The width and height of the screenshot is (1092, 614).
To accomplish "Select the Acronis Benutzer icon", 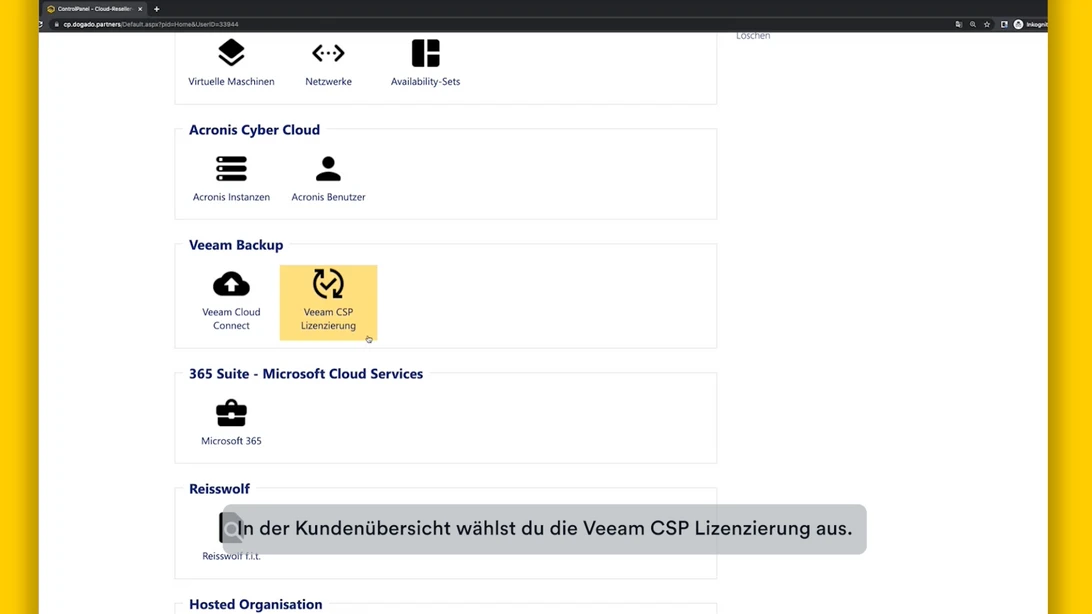I will pos(328,178).
